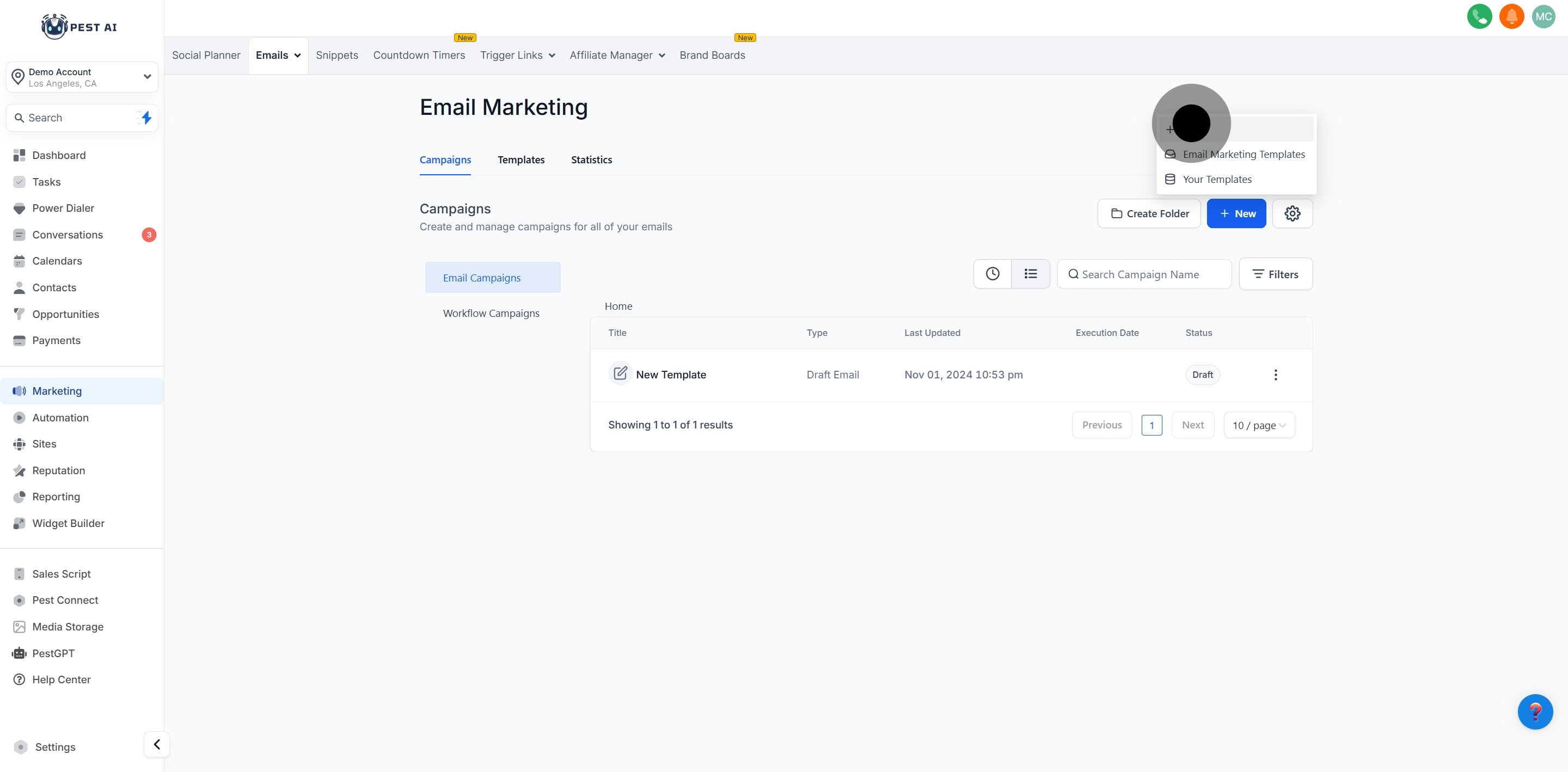Image resolution: width=1568 pixels, height=772 pixels.
Task: Open the blue help question bubble
Action: [1535, 711]
